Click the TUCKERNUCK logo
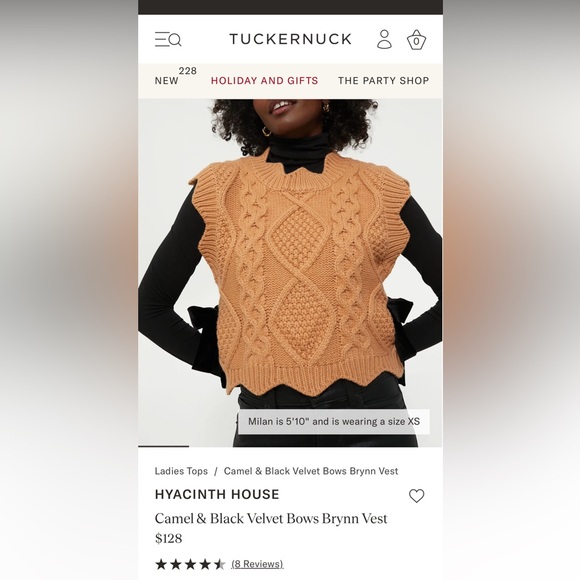This screenshot has height=580, width=580. tap(290, 39)
